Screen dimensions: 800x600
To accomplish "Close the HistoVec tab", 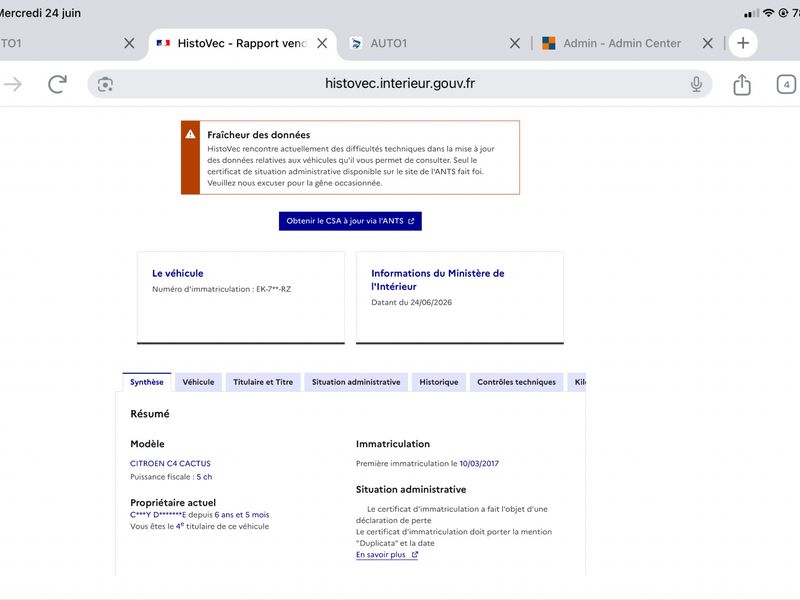I will coord(322,43).
